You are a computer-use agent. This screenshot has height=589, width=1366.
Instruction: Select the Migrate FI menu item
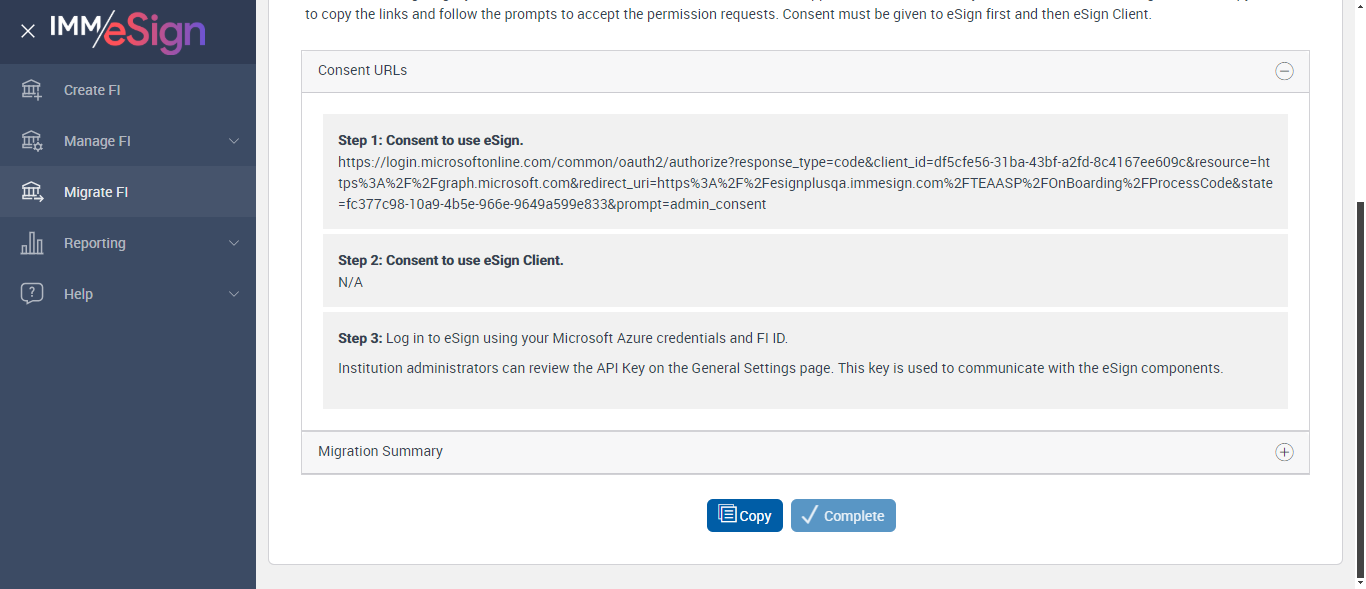[x=96, y=192]
